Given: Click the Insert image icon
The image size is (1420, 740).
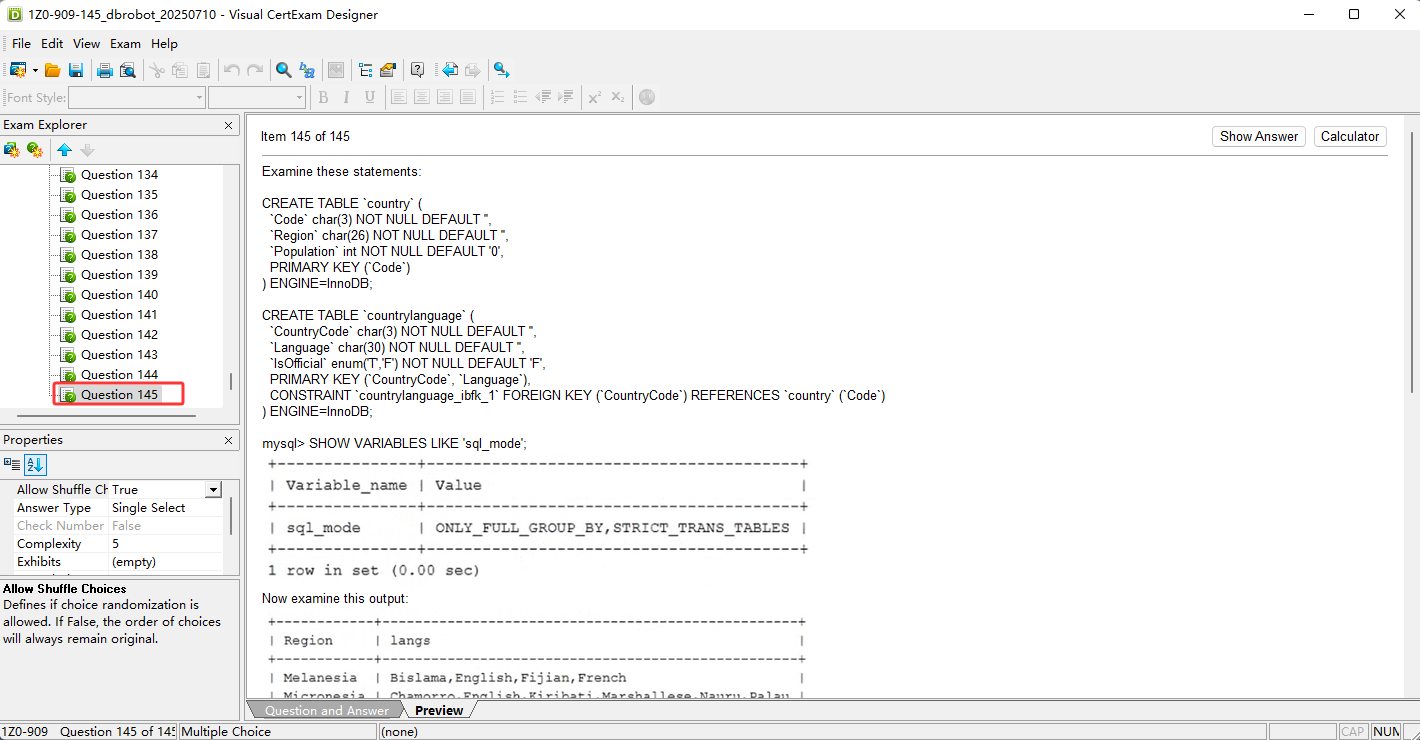Looking at the screenshot, I should tap(336, 70).
